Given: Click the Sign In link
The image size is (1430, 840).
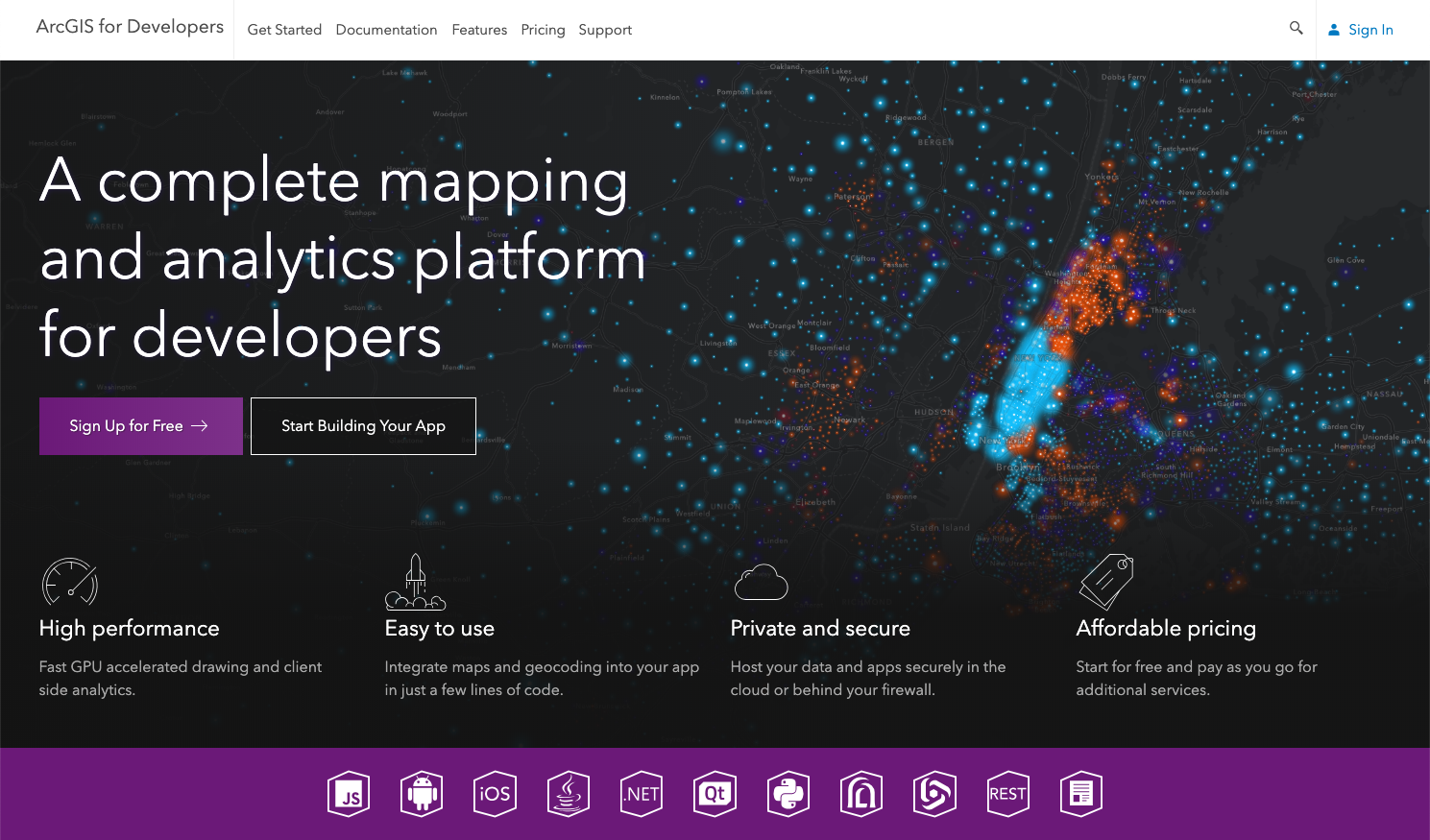Looking at the screenshot, I should point(1370,30).
